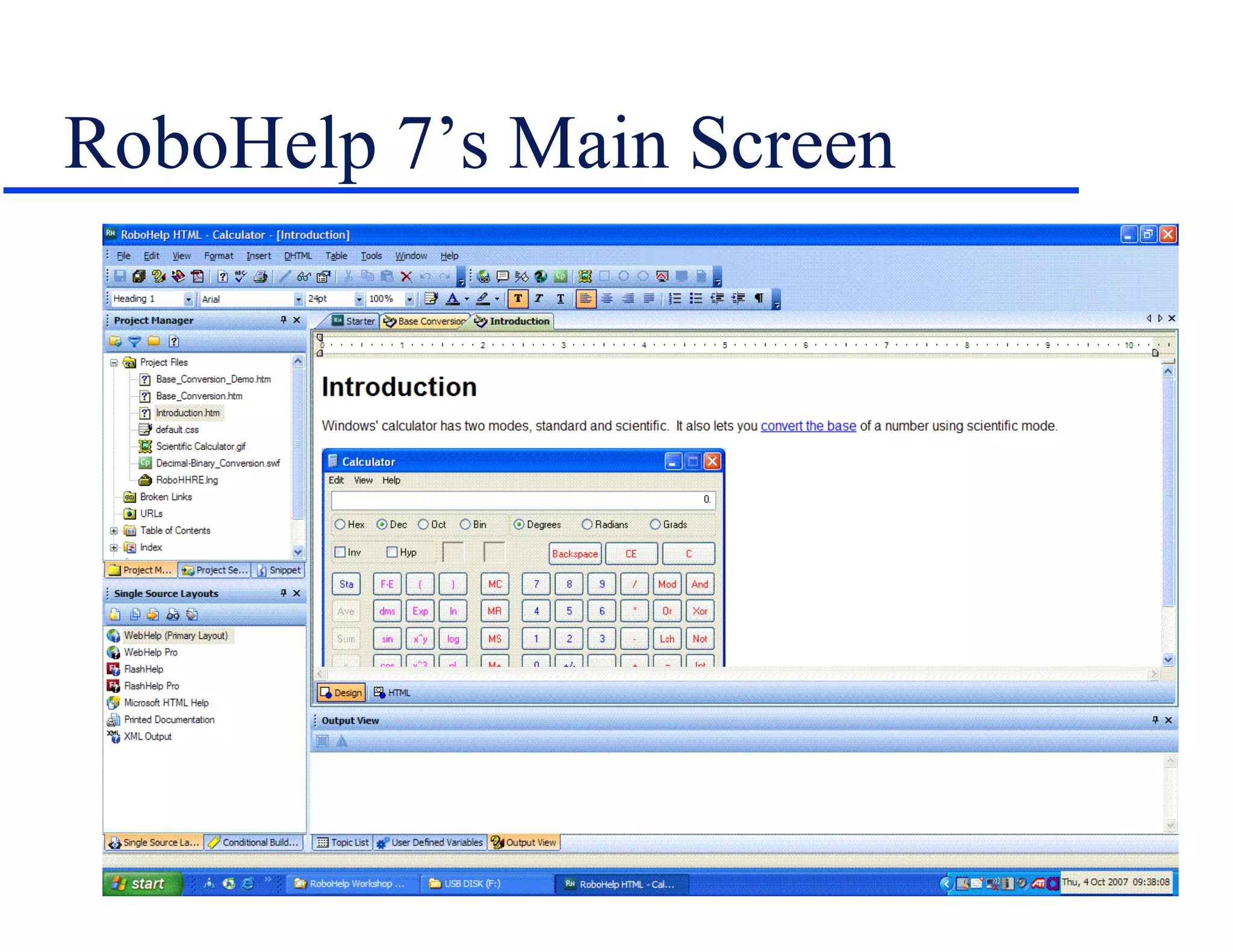Click the Windows start button
Image resolution: width=1233 pixels, height=952 pixels.
[143, 883]
